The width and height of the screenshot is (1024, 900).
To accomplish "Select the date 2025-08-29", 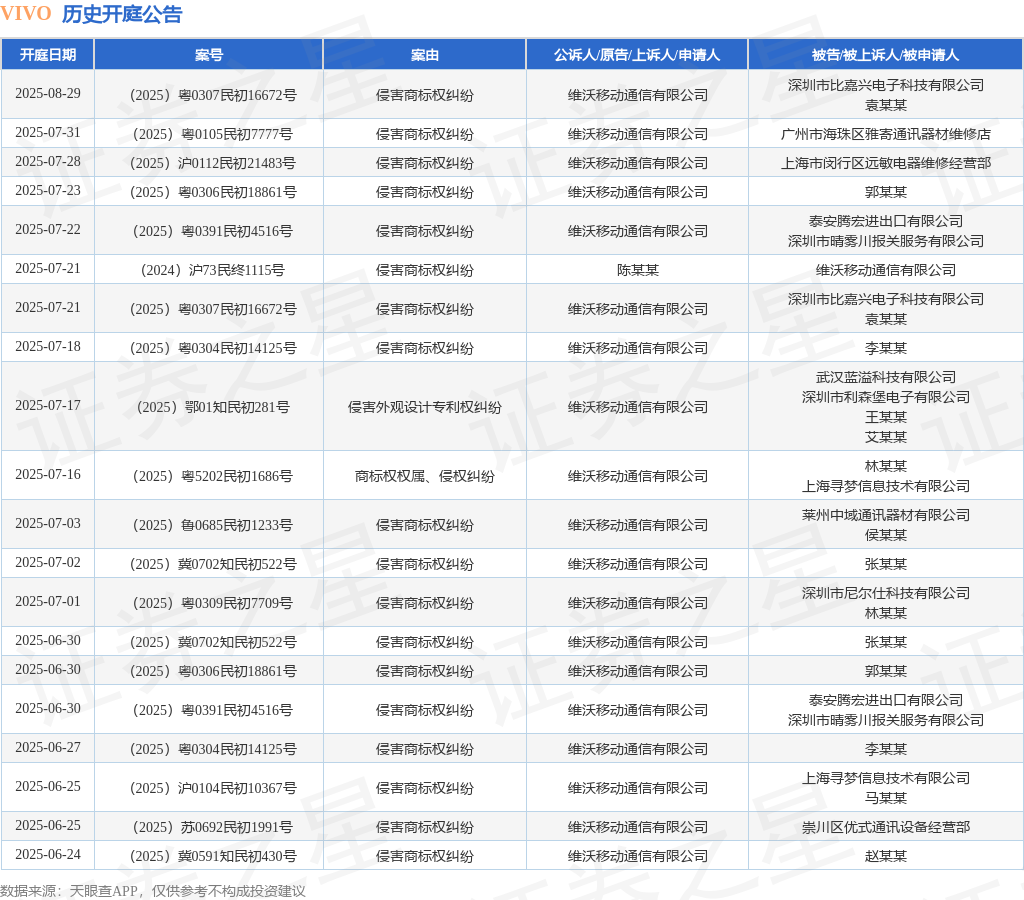I will 48,93.
